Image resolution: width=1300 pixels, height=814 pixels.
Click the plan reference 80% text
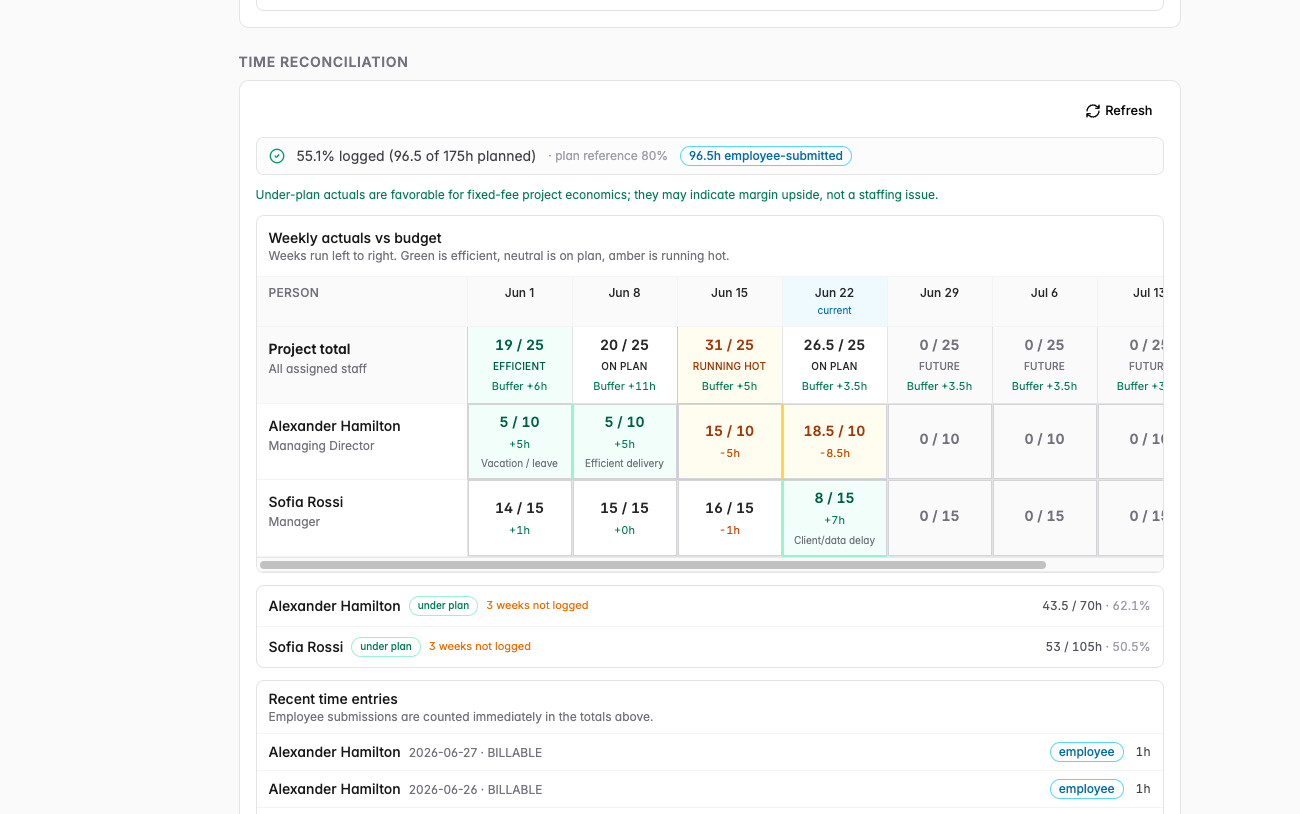point(611,156)
